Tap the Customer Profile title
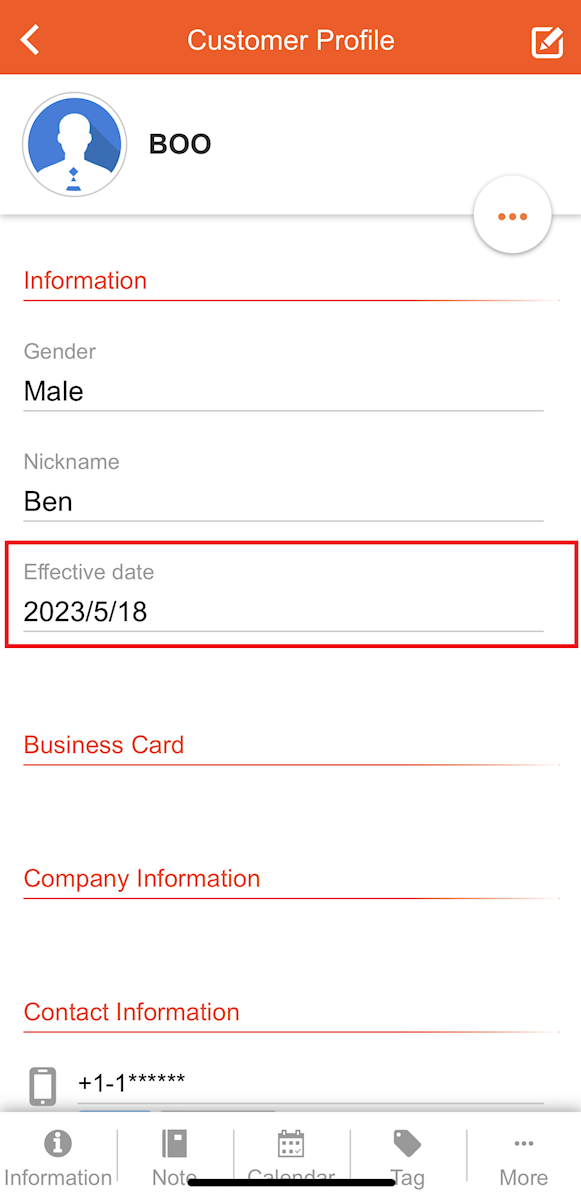Screen dimensions: 581x1199 (290, 40)
